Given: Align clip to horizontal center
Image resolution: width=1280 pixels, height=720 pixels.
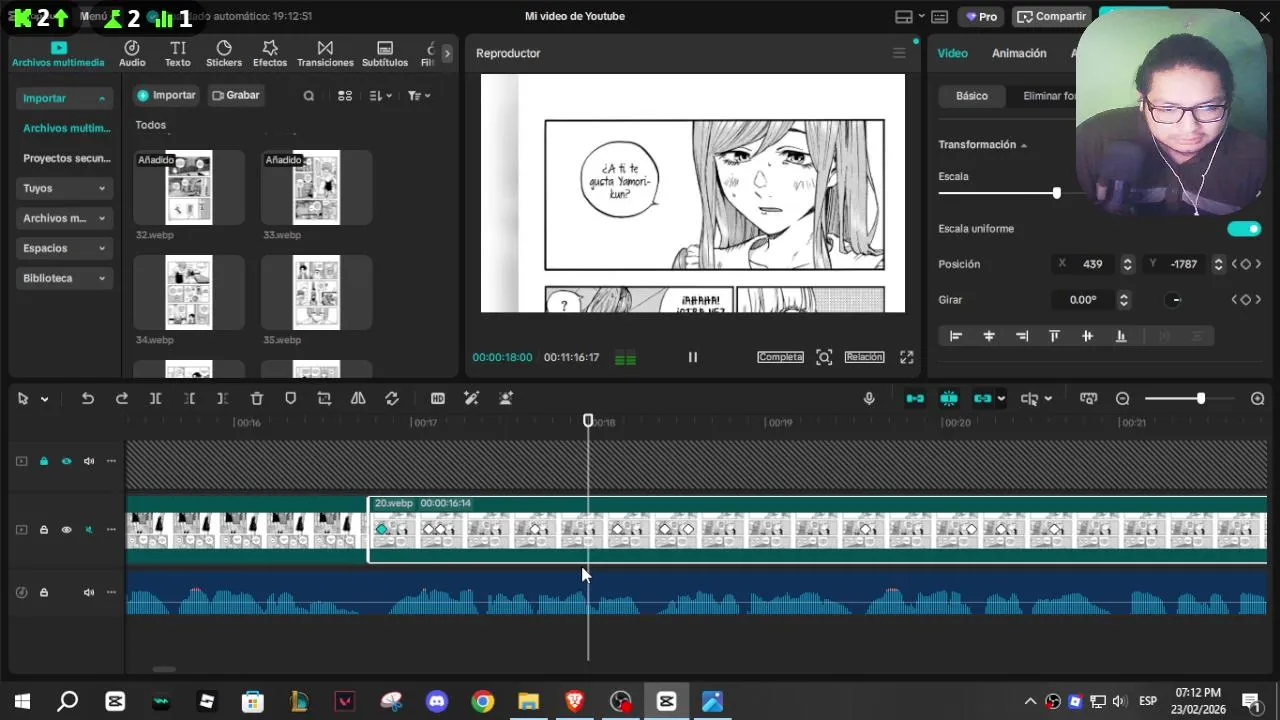Looking at the screenshot, I should tap(989, 336).
